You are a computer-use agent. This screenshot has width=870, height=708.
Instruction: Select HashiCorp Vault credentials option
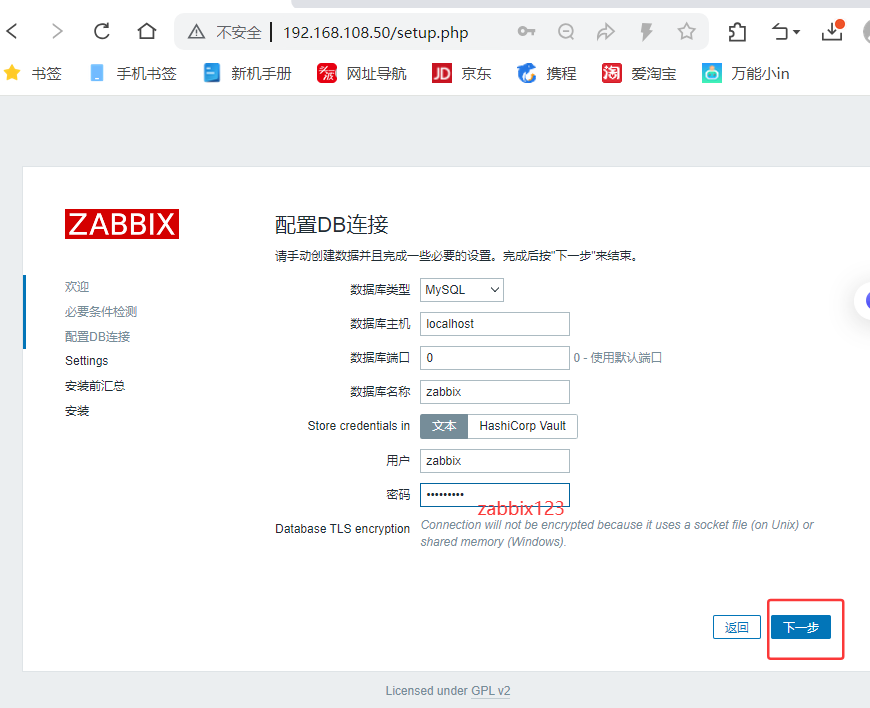coord(522,426)
